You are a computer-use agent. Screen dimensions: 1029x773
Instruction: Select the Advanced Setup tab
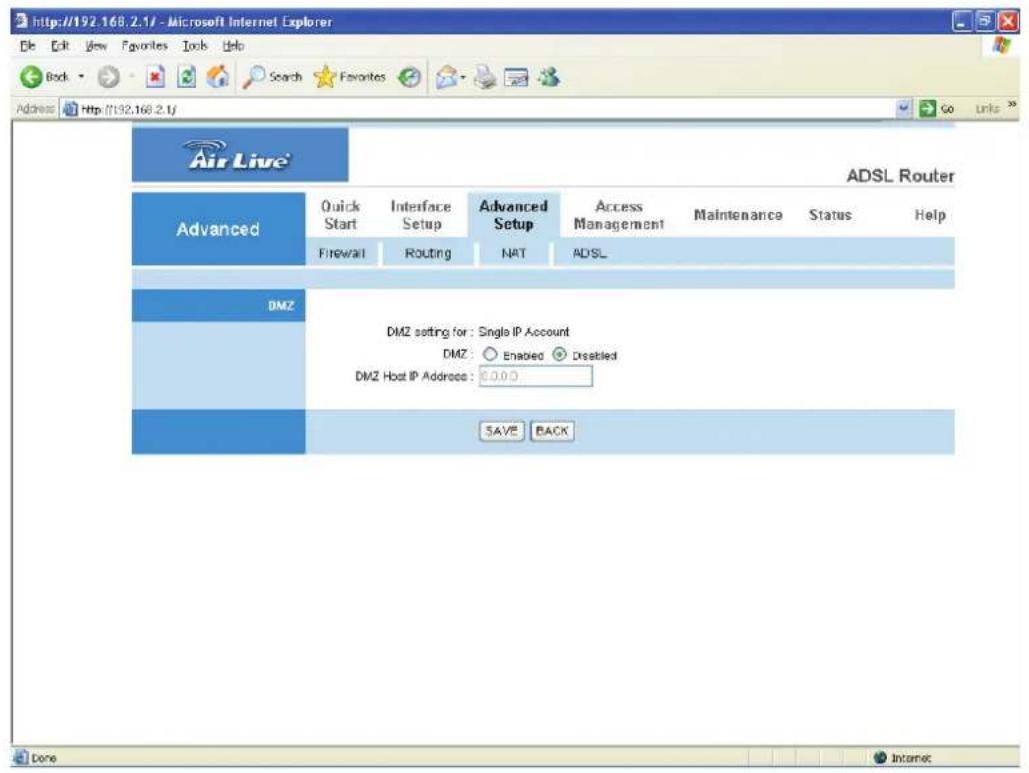click(x=513, y=215)
